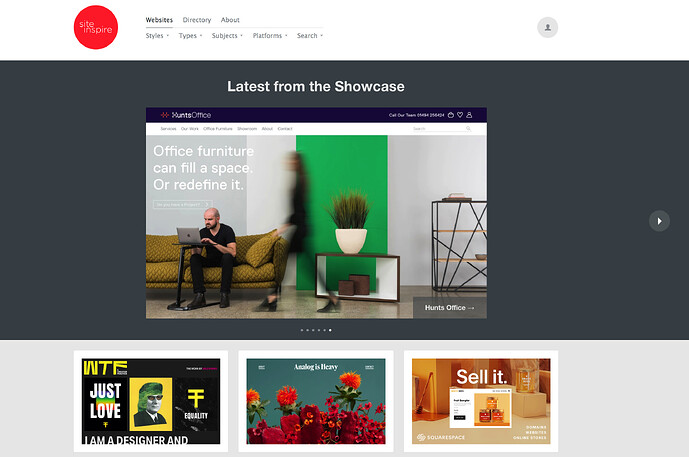The height and width of the screenshot is (457, 689).
Task: Go to the About tab
Action: pyautogui.click(x=230, y=20)
